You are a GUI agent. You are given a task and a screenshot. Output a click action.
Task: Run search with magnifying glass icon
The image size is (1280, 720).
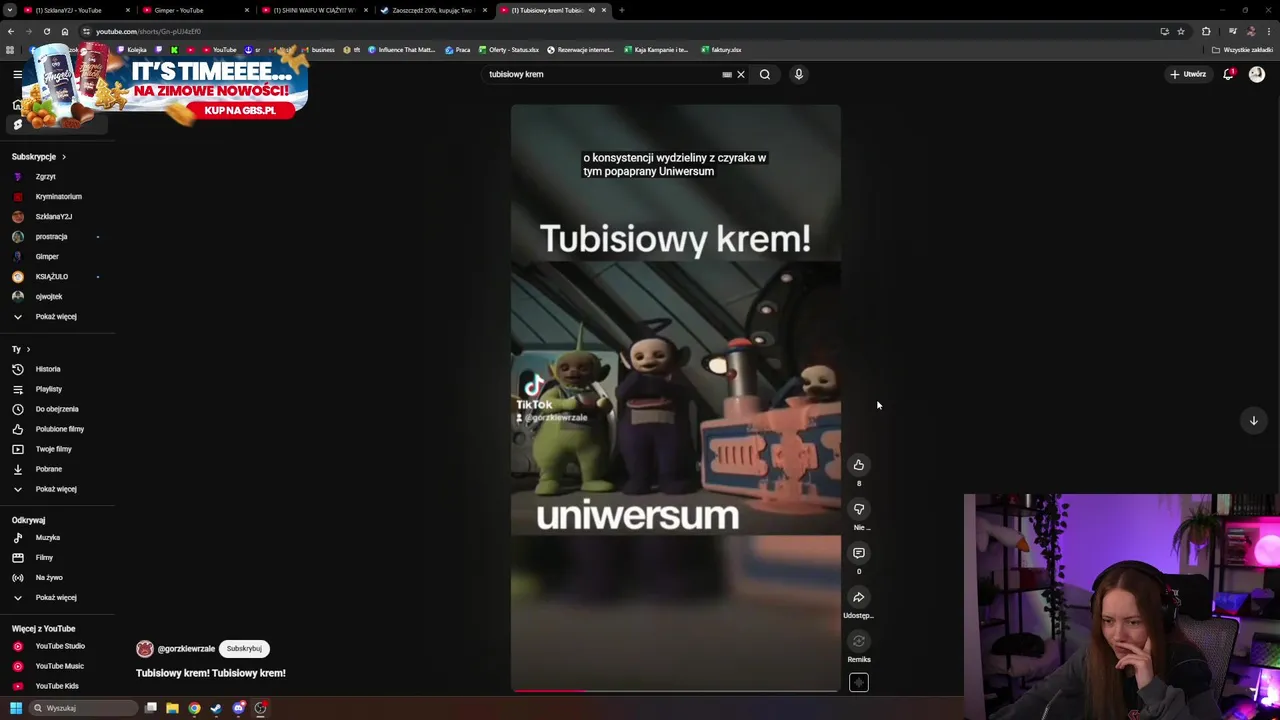coord(764,74)
